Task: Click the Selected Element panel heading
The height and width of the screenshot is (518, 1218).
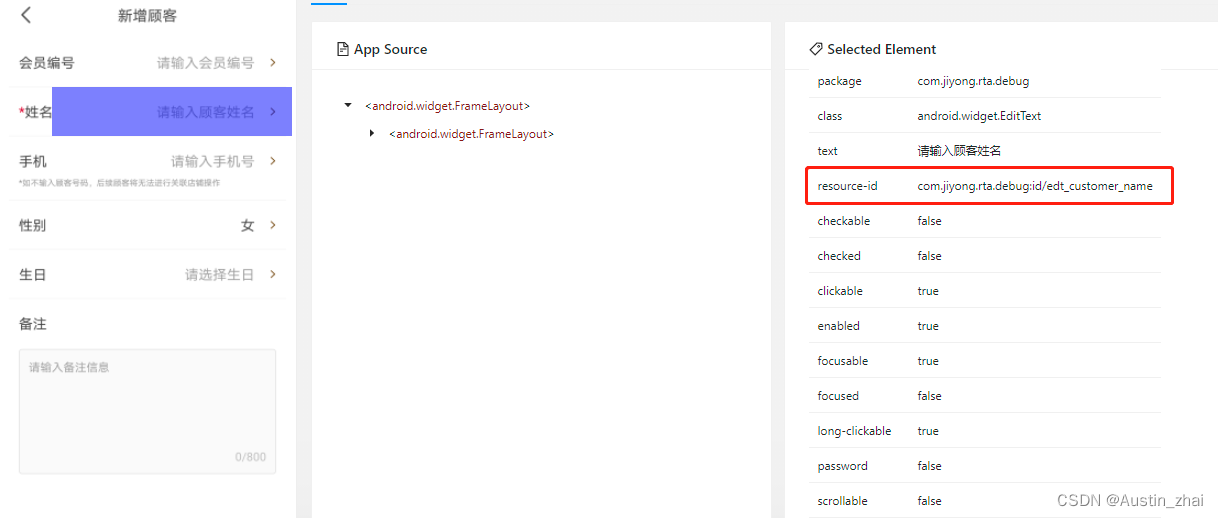Action: 882,49
